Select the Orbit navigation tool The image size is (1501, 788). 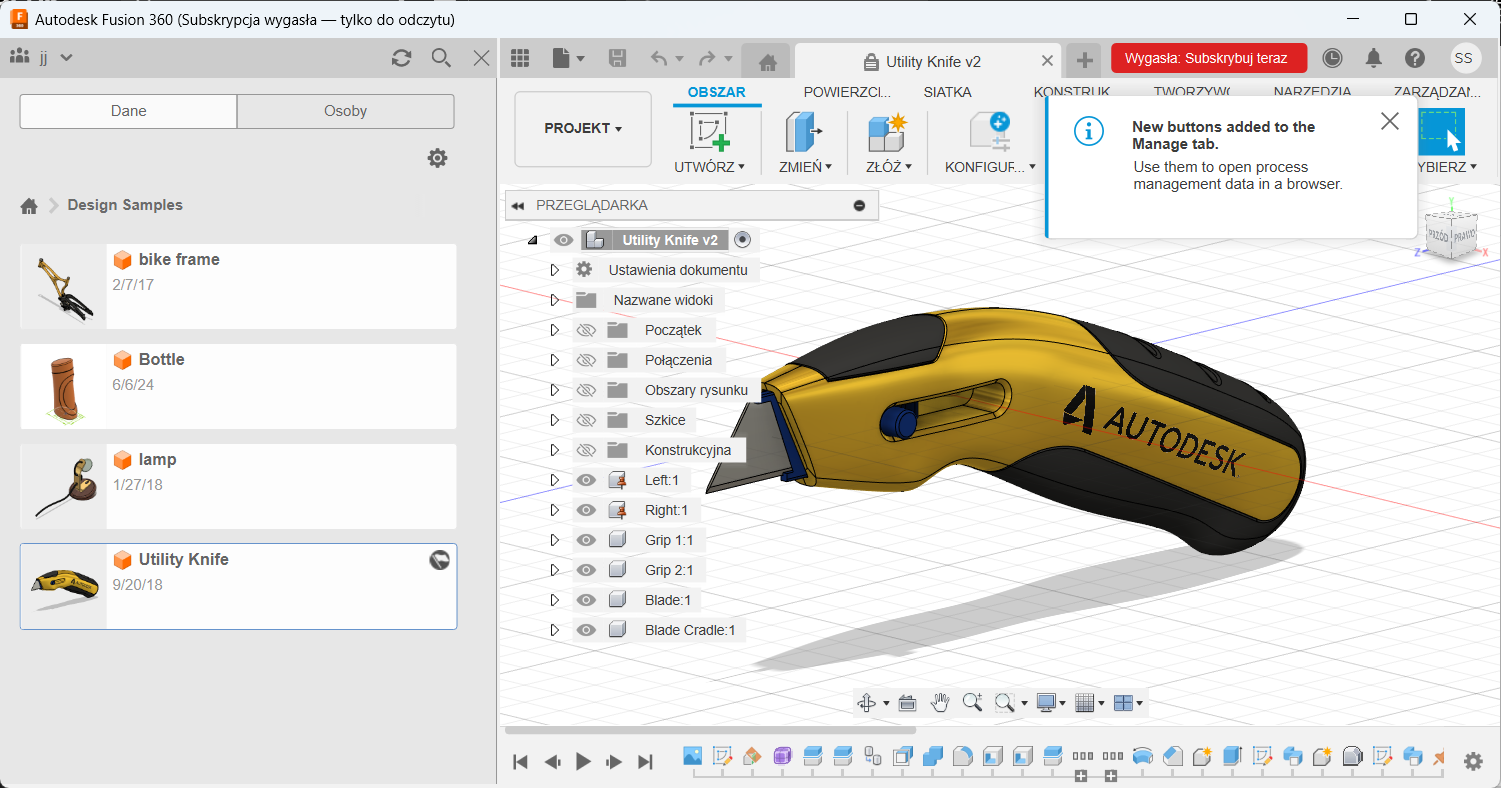867,703
